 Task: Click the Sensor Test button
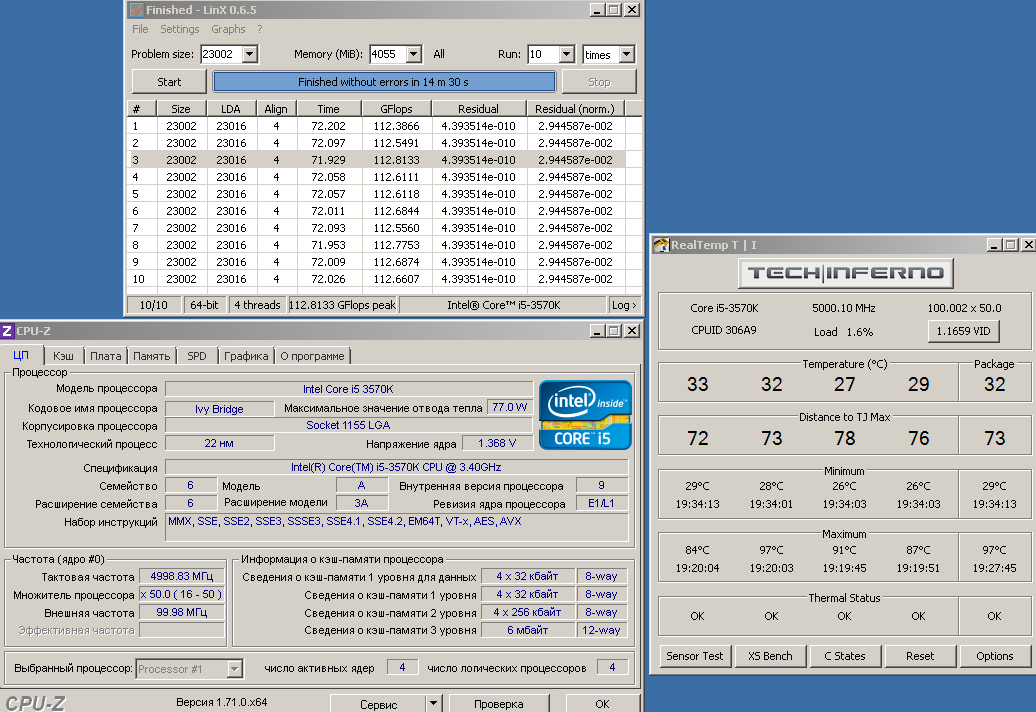(695, 656)
